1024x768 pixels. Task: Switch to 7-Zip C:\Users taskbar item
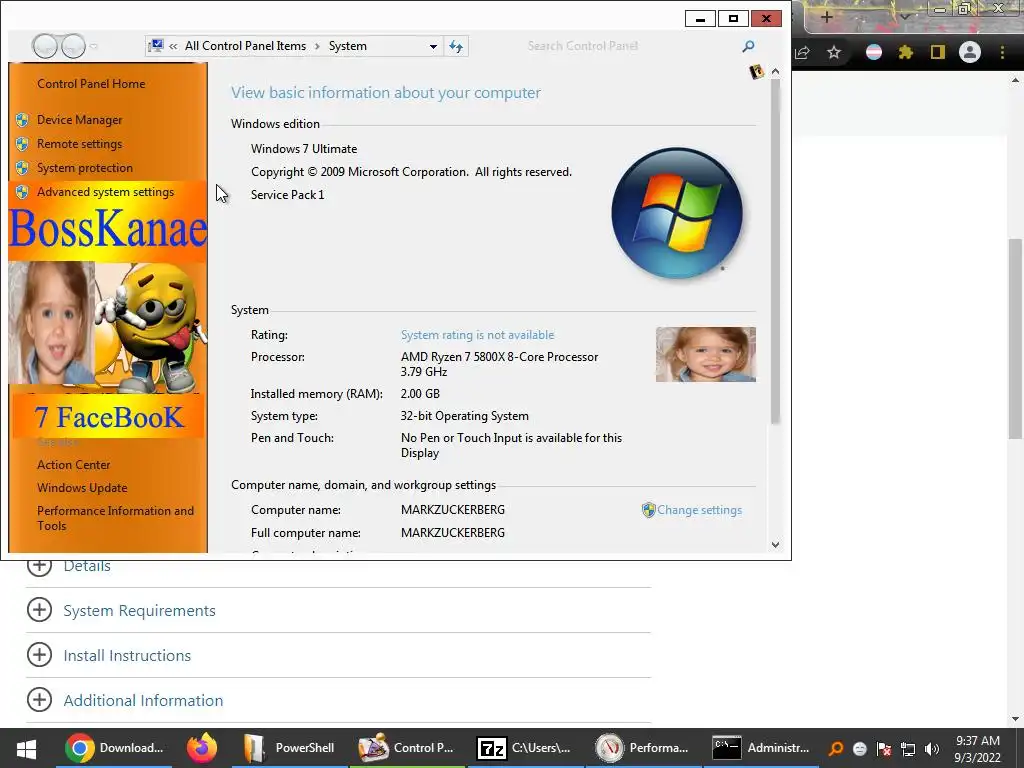(526, 748)
